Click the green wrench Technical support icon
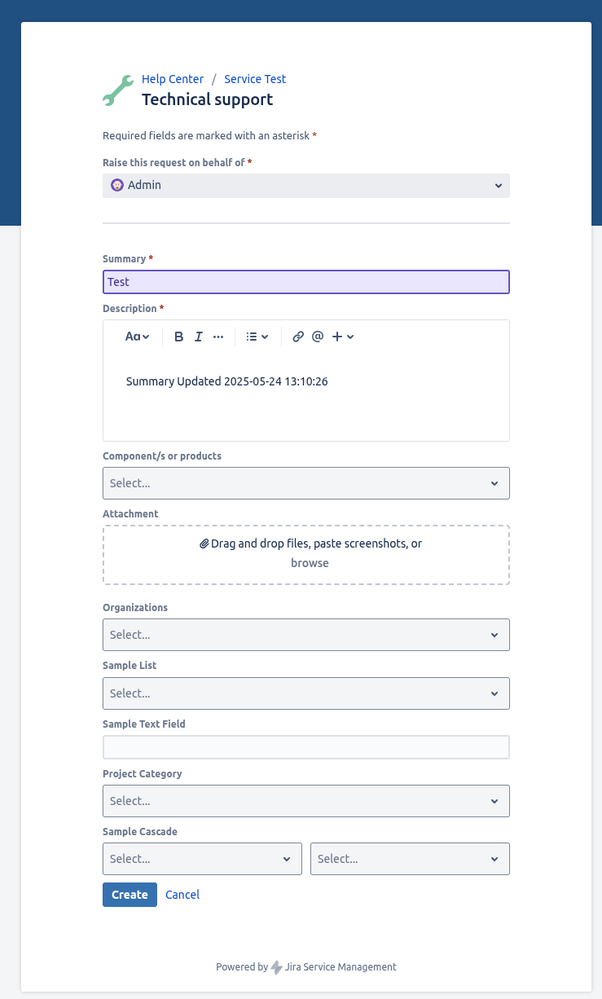The image size is (602, 999). [118, 90]
